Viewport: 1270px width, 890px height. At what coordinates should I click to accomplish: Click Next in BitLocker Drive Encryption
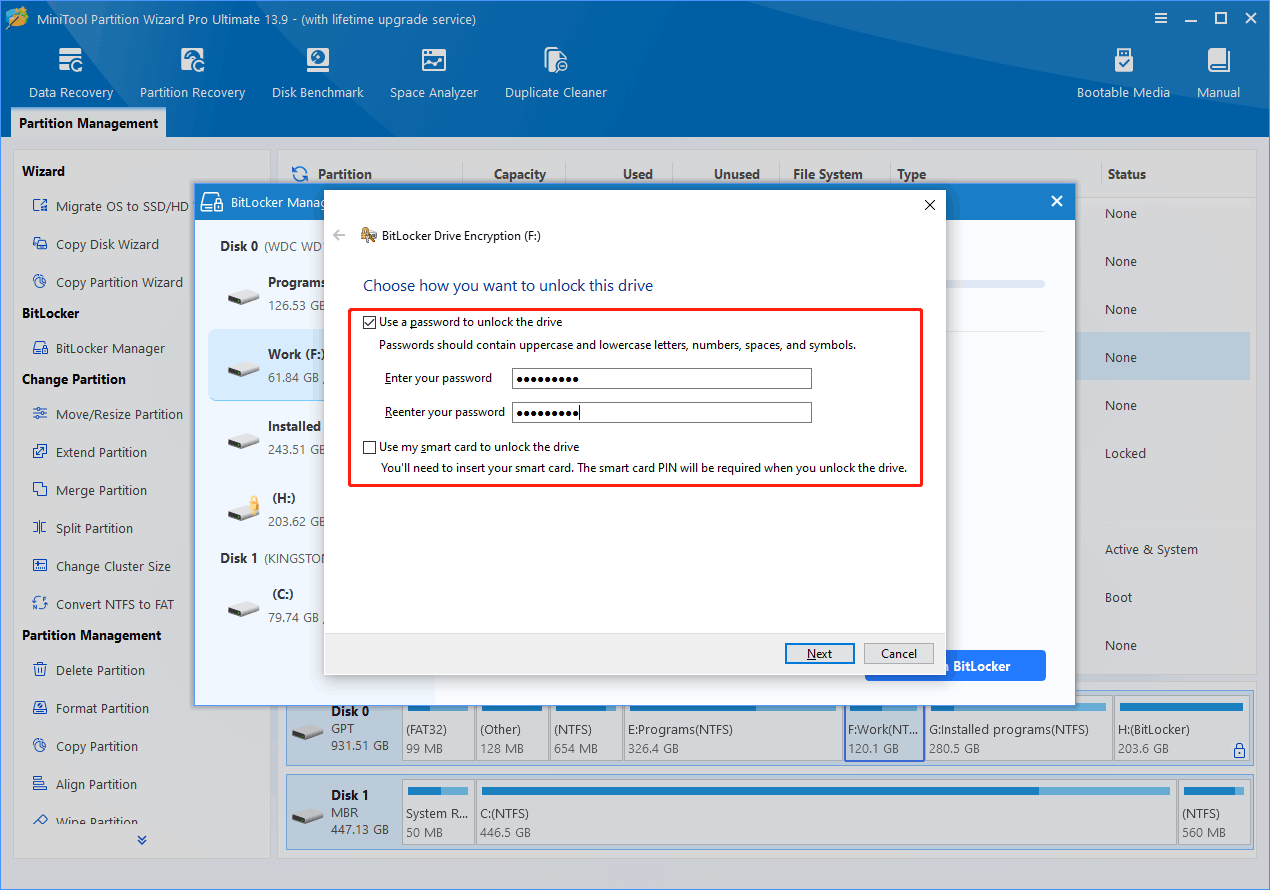coord(819,654)
